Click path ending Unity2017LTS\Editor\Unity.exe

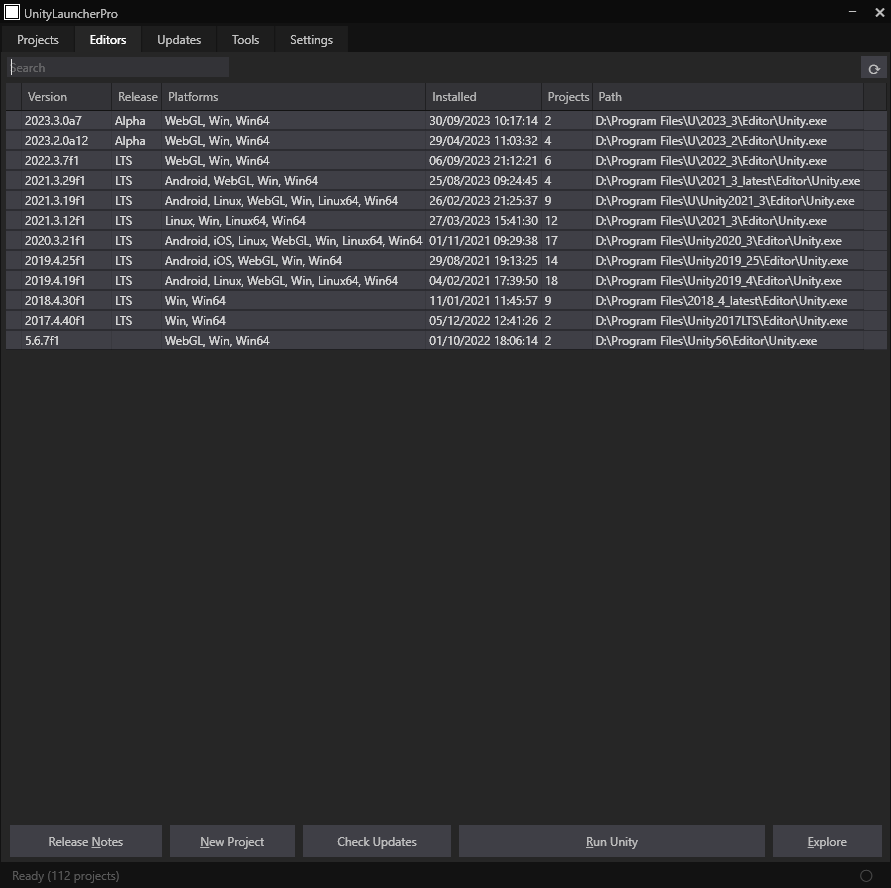pyautogui.click(x=721, y=320)
